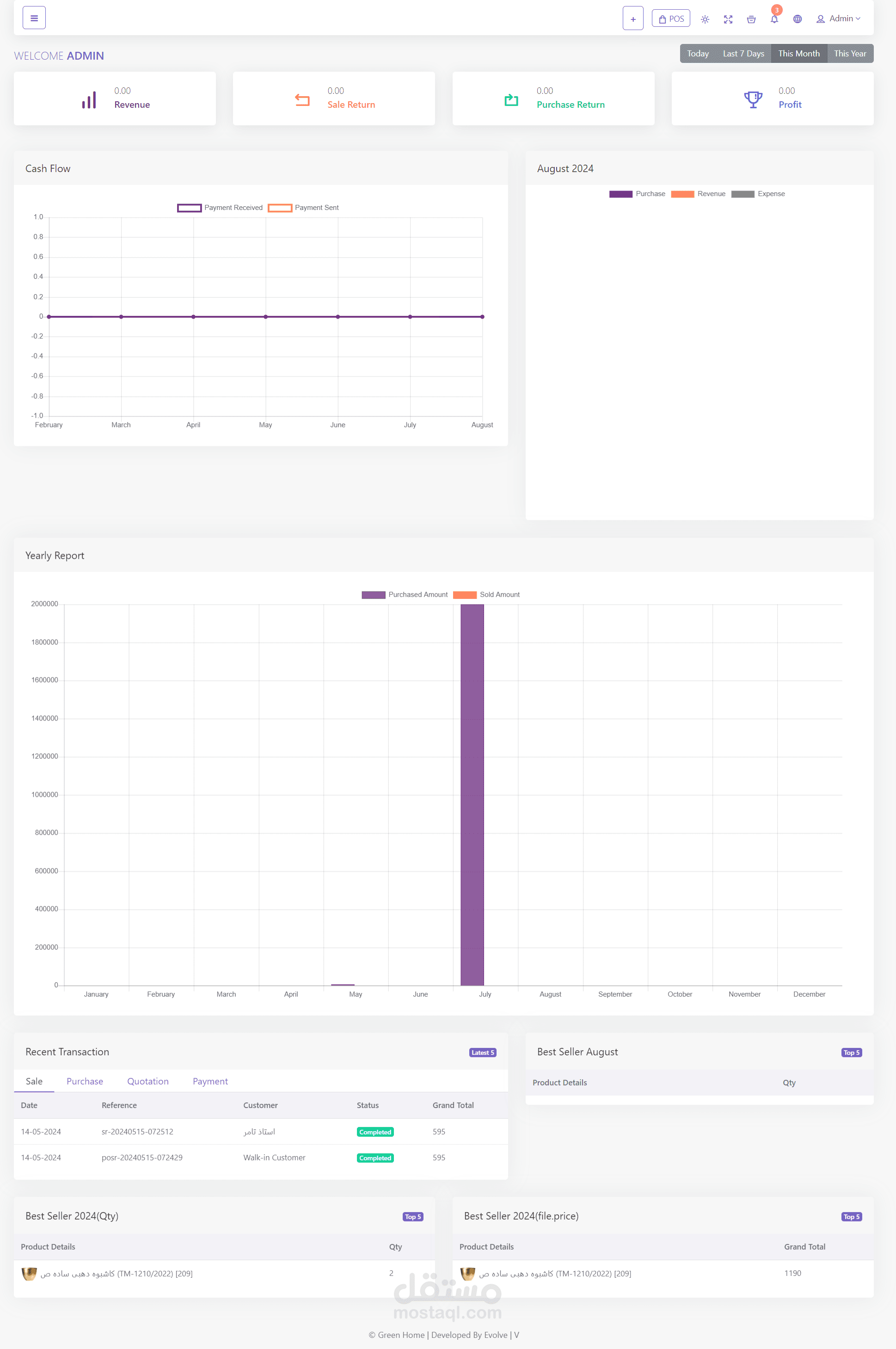Open quick add using the plus icon
The height and width of the screenshot is (1349, 896).
point(632,18)
